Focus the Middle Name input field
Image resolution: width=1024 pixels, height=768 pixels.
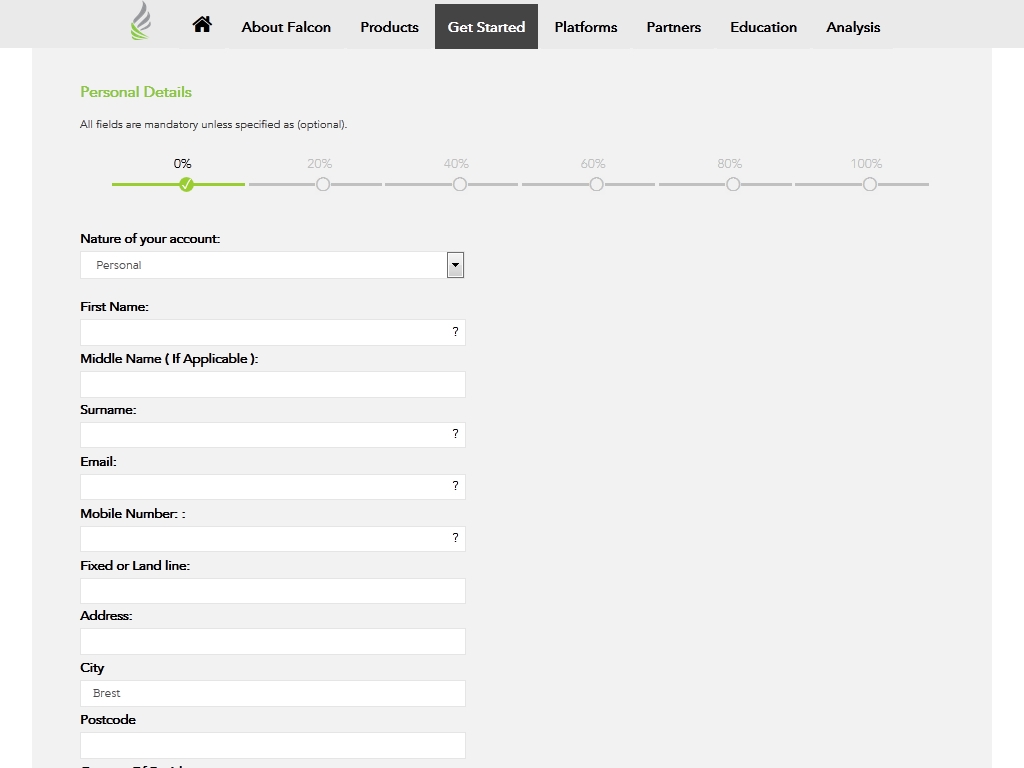(x=272, y=385)
